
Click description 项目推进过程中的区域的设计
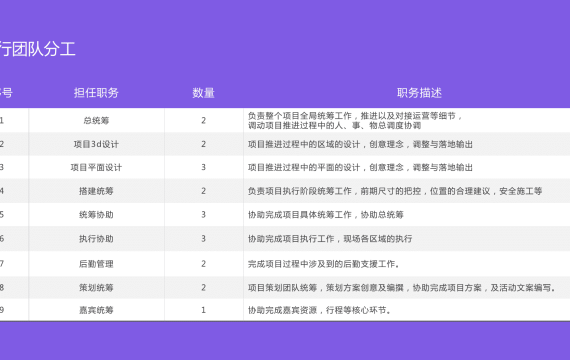[360, 144]
